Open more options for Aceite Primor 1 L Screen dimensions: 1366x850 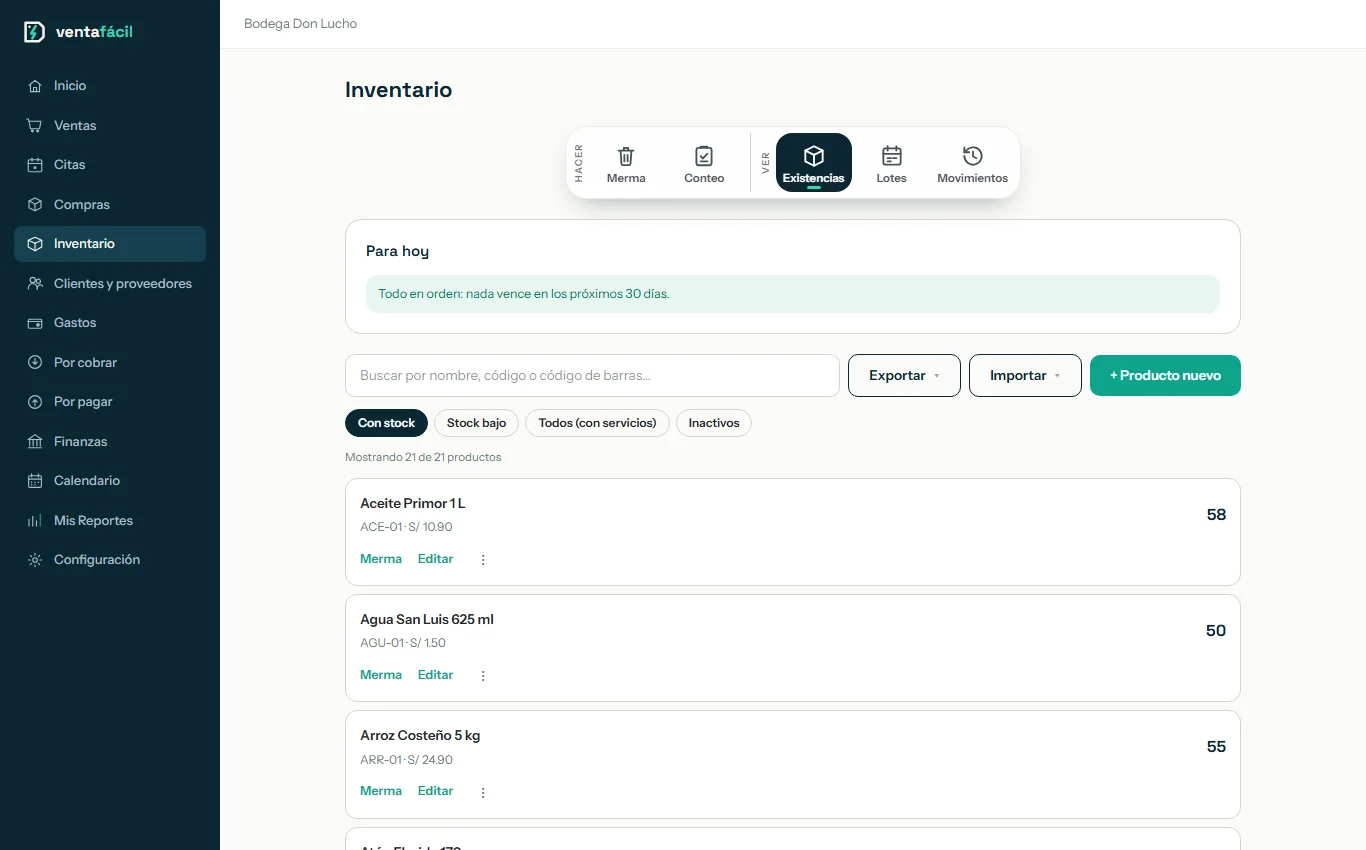click(x=483, y=560)
